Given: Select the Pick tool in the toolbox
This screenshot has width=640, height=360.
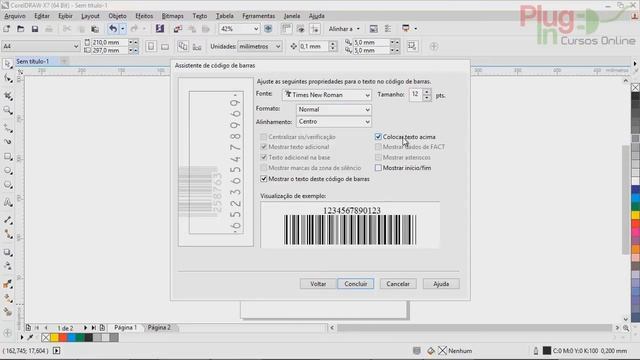Looking at the screenshot, I should coord(8,64).
